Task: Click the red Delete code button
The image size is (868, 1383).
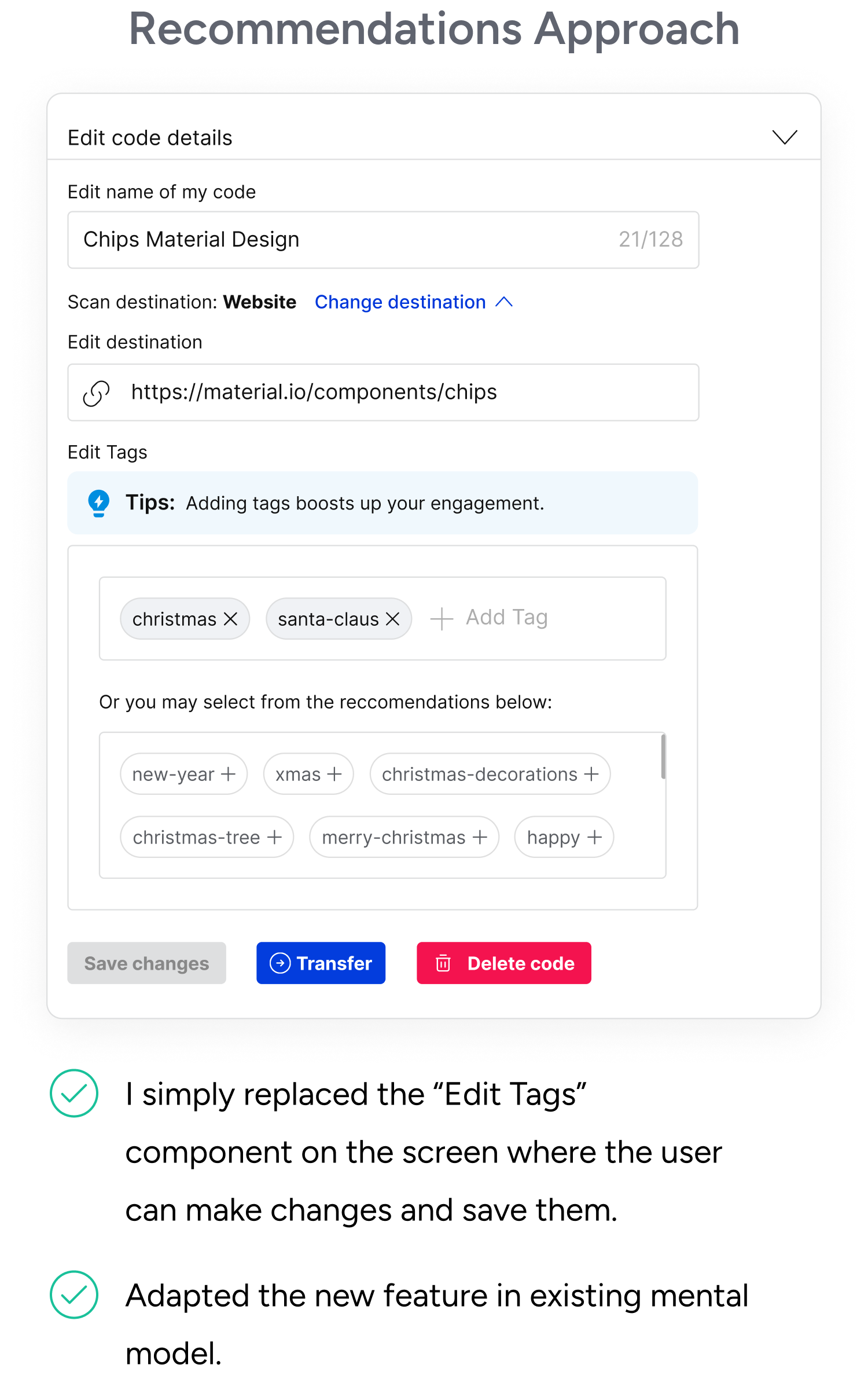Action: pyautogui.click(x=503, y=963)
